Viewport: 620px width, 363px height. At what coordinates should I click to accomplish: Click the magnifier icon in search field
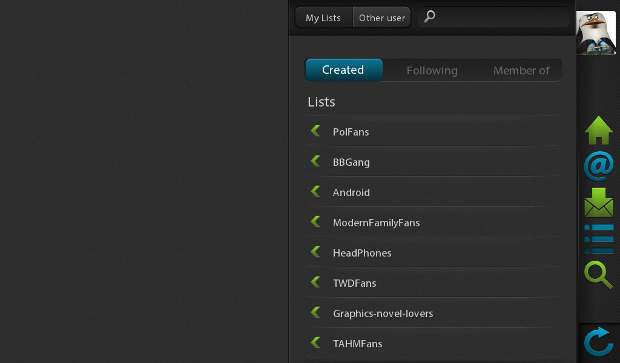coord(429,17)
